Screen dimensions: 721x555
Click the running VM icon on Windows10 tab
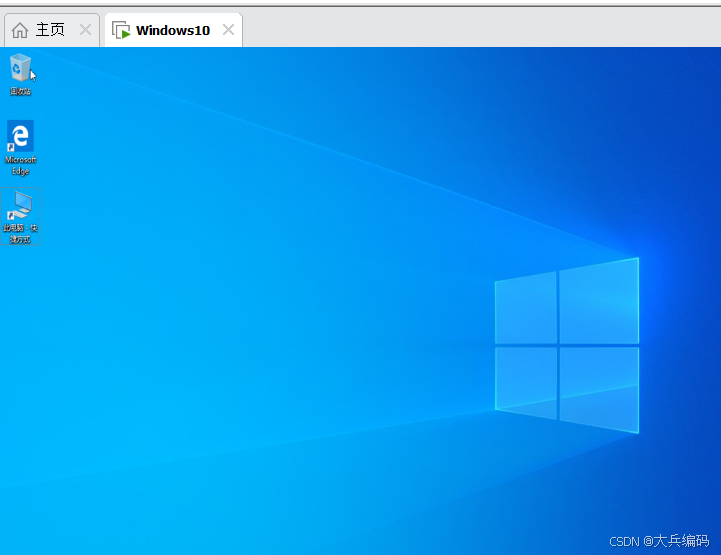tap(121, 30)
